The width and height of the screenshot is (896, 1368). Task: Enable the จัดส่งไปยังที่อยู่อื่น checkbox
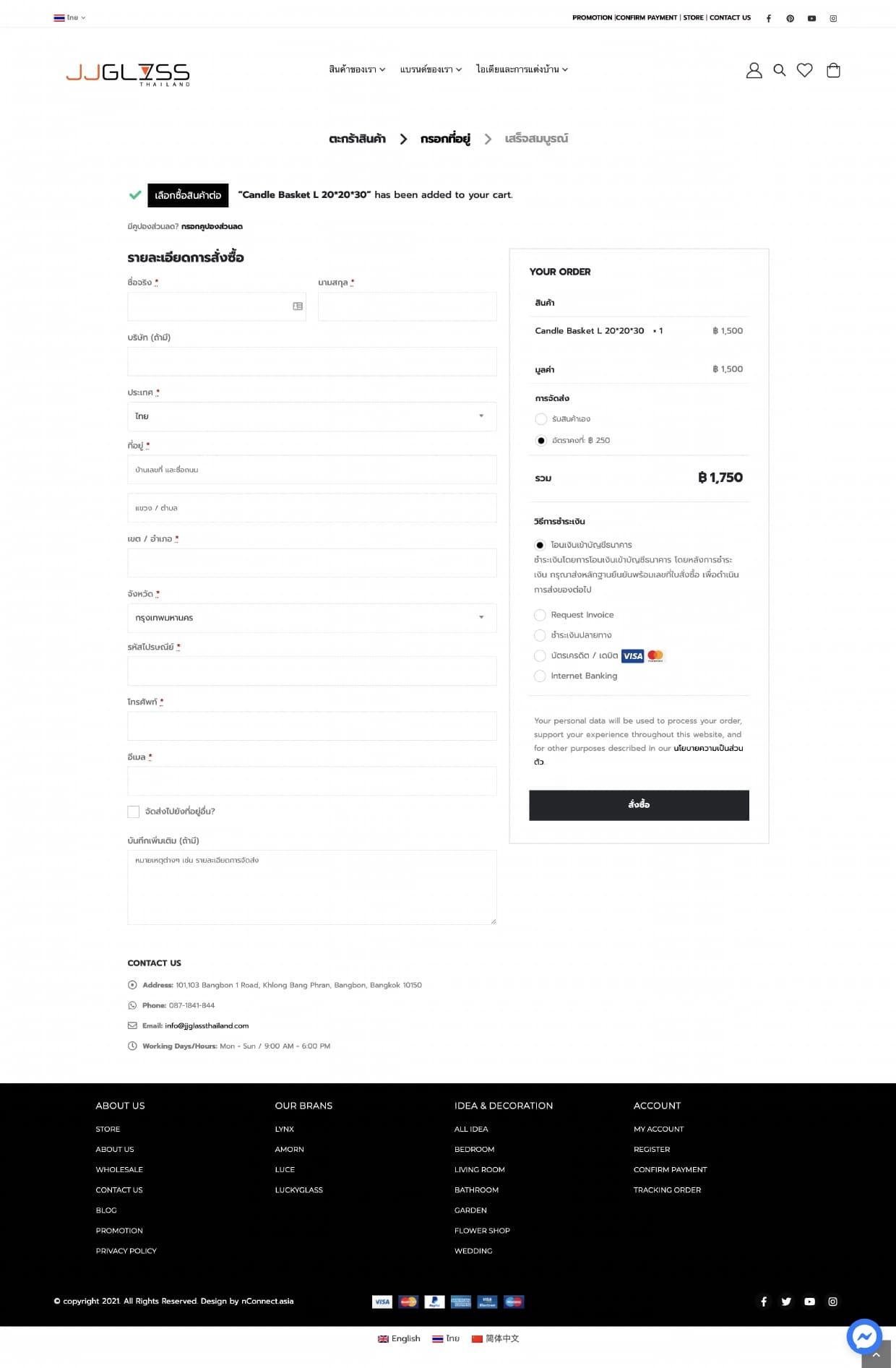click(x=133, y=812)
